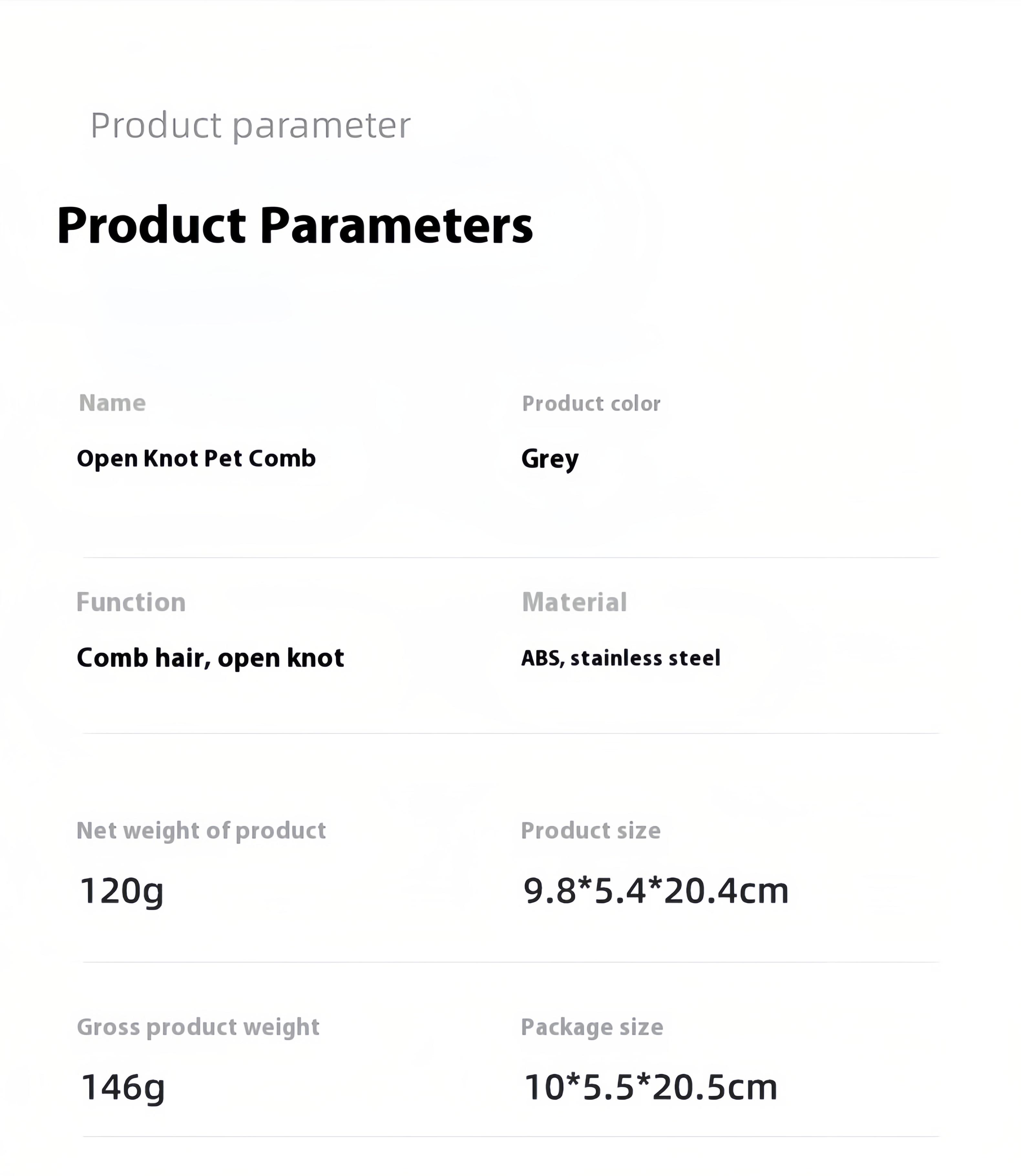Click the "Open Knot Pet Comb" value
1021x1176 pixels.
(196, 458)
